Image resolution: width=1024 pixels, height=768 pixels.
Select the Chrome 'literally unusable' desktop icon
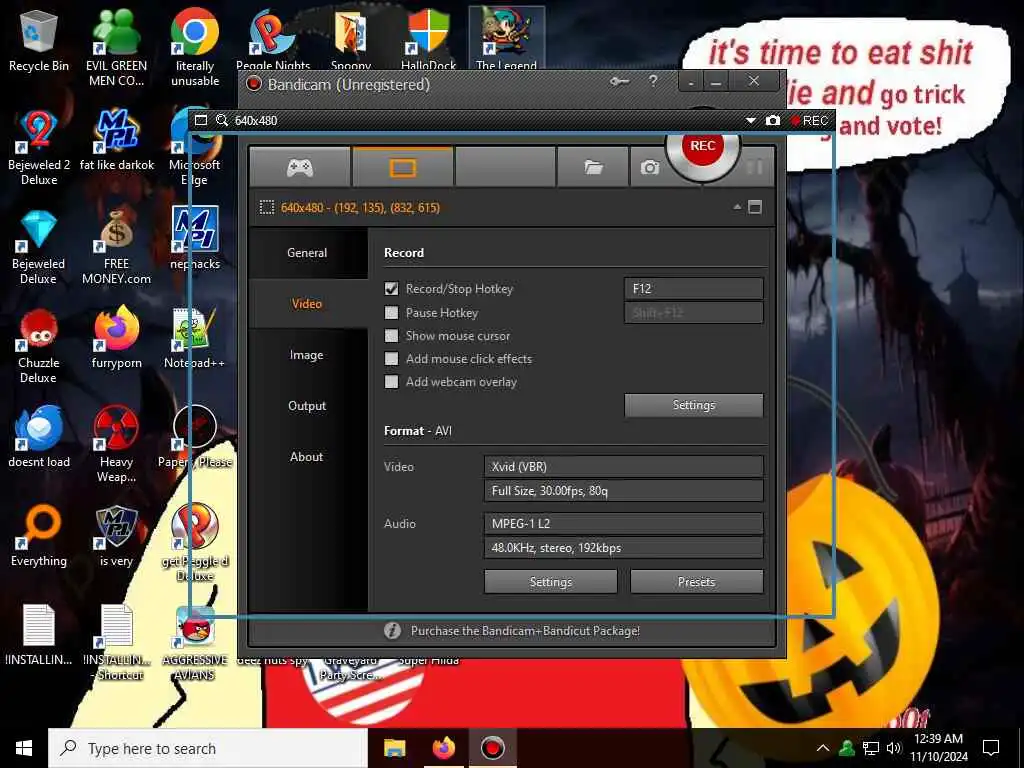195,47
